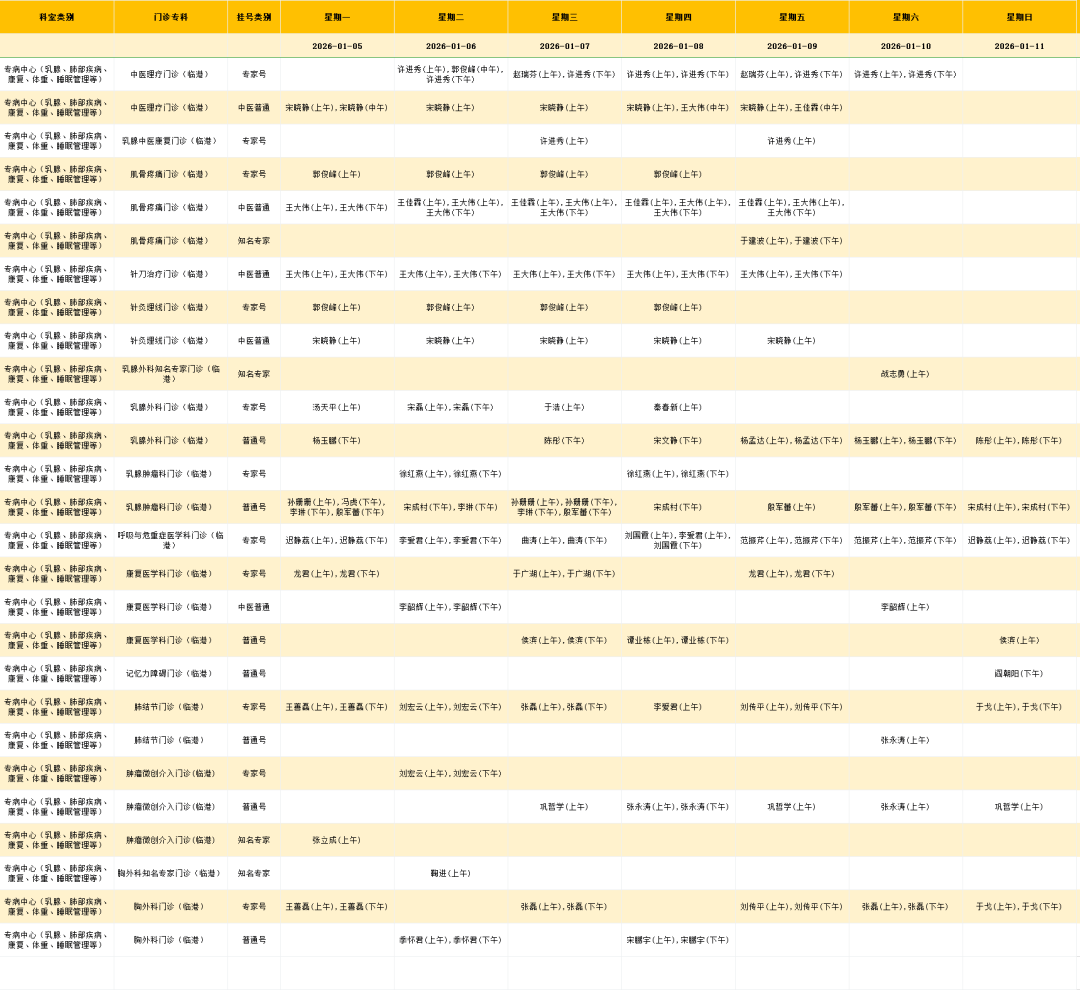This screenshot has width=1080, height=990.
Task: Click the 挂号类别 column header
Action: tap(254, 17)
